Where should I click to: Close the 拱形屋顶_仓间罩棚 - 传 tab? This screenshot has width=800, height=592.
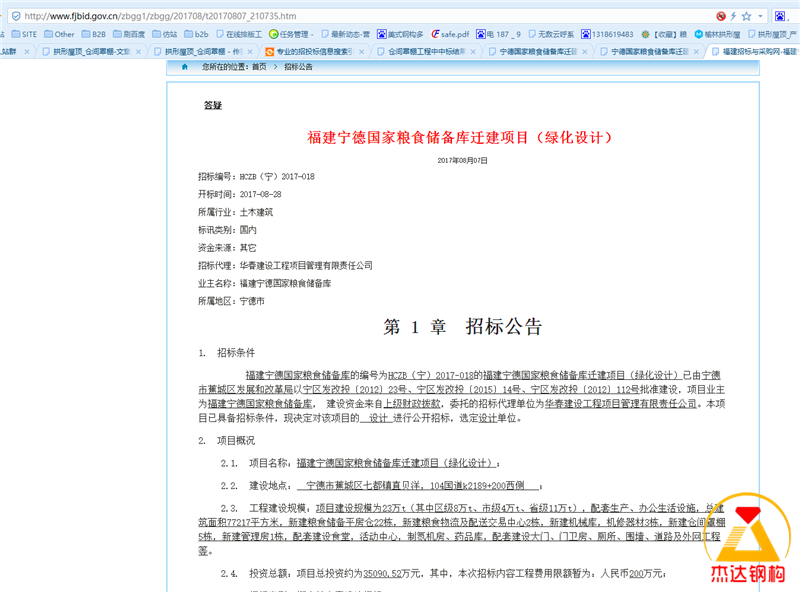250,52
